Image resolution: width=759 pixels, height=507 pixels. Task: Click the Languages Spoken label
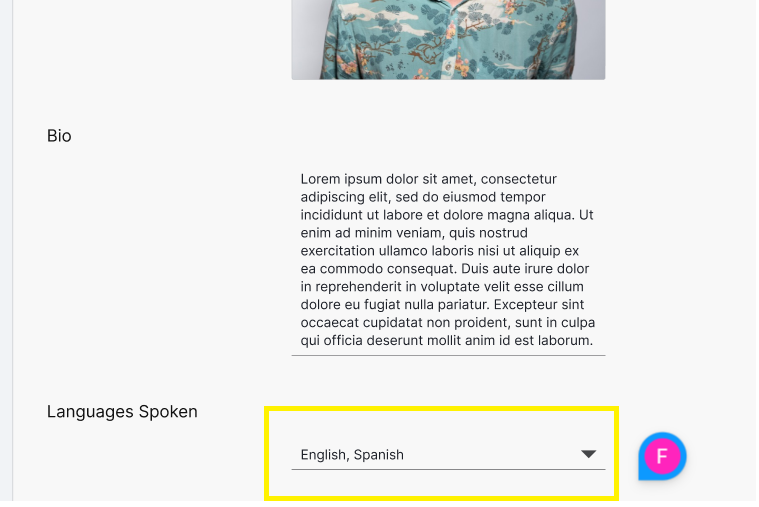[122, 412]
